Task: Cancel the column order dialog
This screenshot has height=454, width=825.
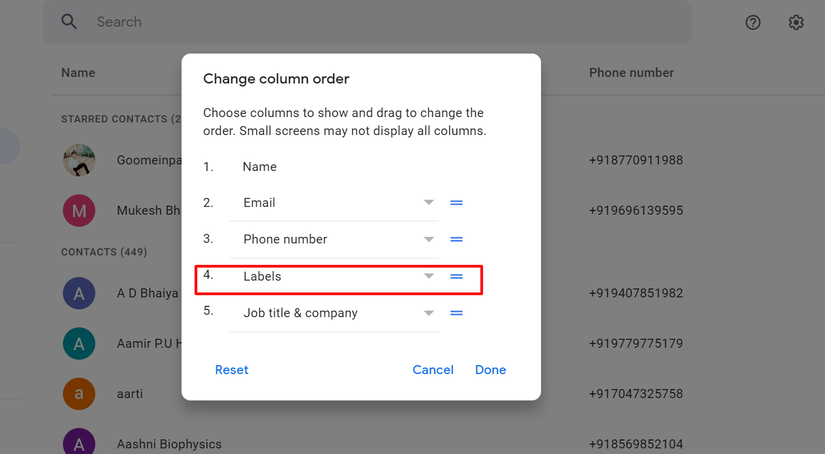Action: click(x=433, y=370)
